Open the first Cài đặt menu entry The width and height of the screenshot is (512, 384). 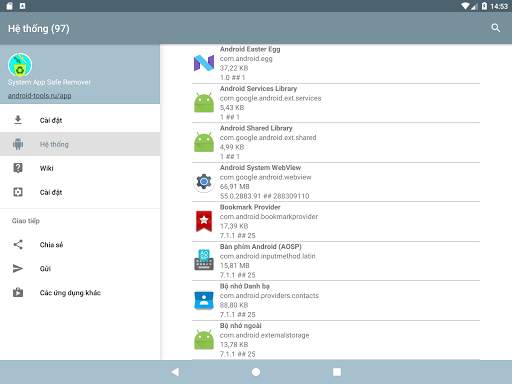pyautogui.click(x=80, y=120)
